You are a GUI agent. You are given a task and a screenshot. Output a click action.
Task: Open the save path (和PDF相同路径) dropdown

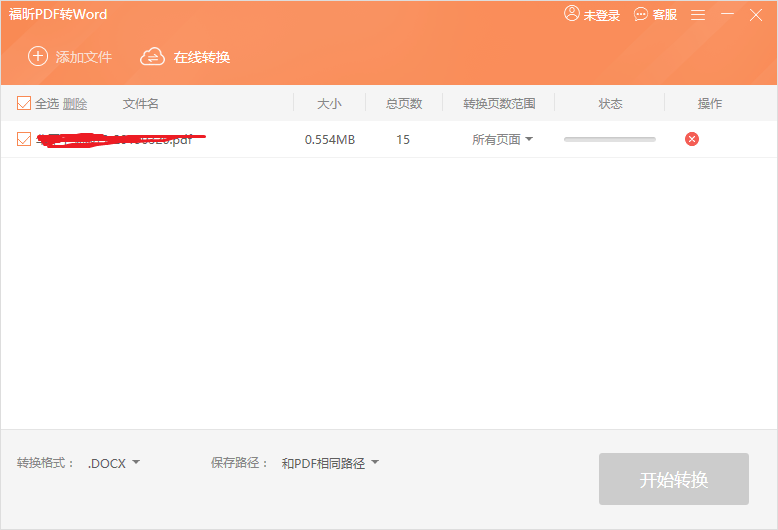[x=330, y=463]
